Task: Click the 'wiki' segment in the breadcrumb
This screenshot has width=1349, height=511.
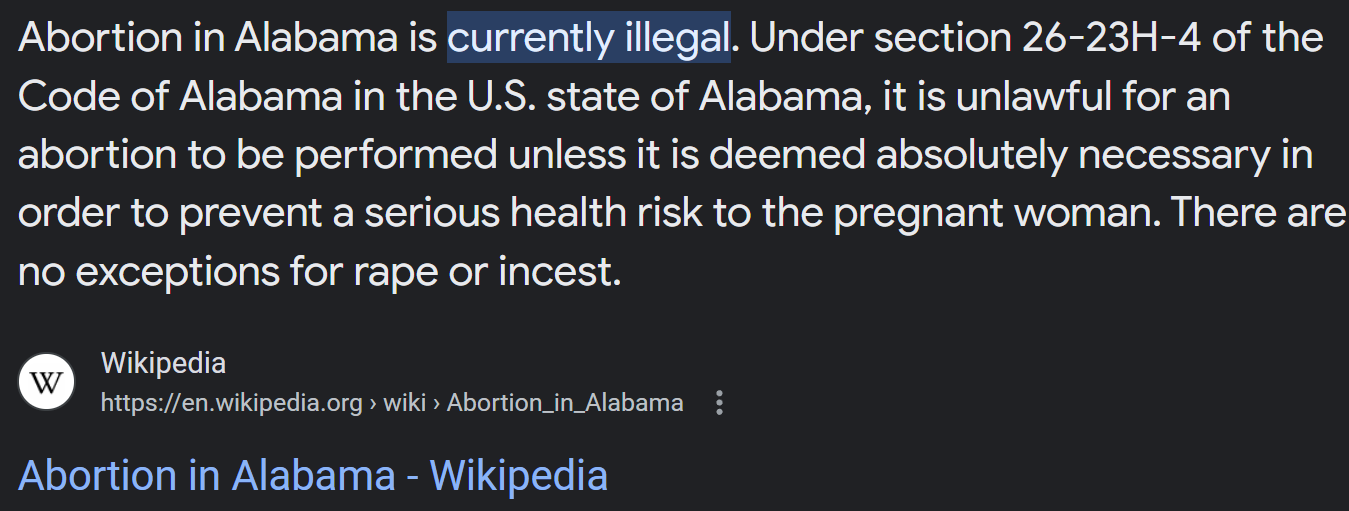Action: 404,403
